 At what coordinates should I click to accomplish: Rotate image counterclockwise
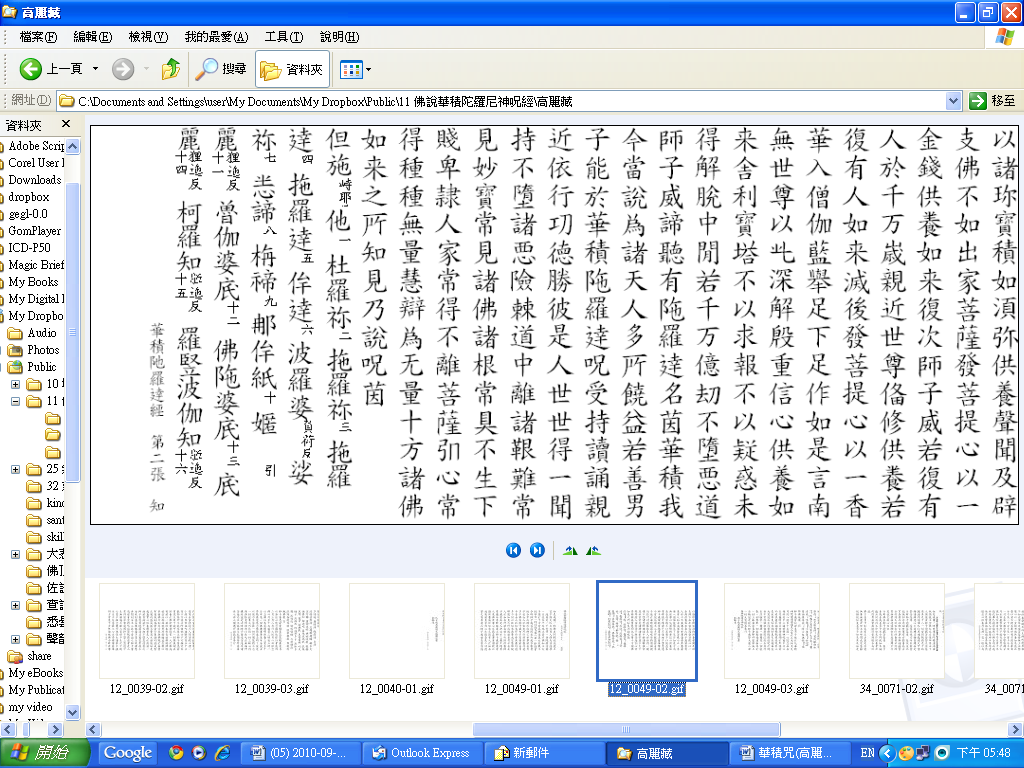click(x=594, y=550)
